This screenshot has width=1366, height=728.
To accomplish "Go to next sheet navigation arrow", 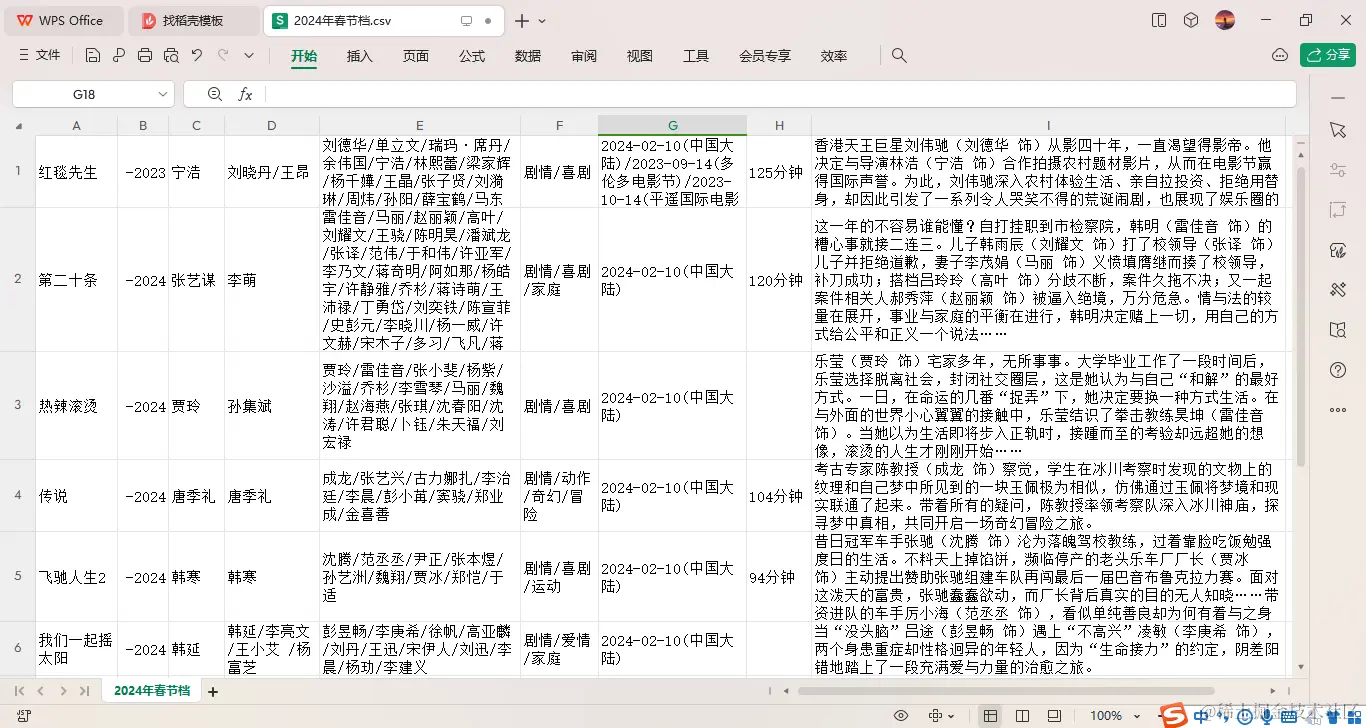I will click(63, 691).
